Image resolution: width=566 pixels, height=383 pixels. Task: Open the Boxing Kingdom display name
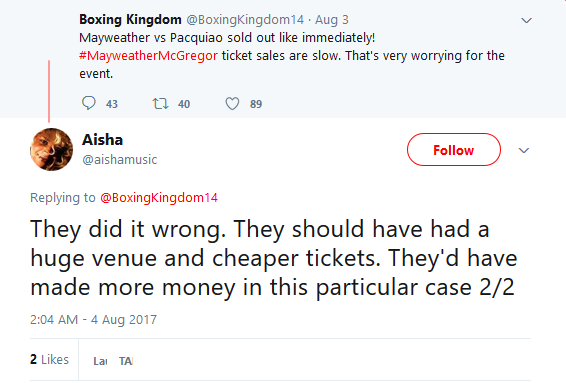pos(130,19)
